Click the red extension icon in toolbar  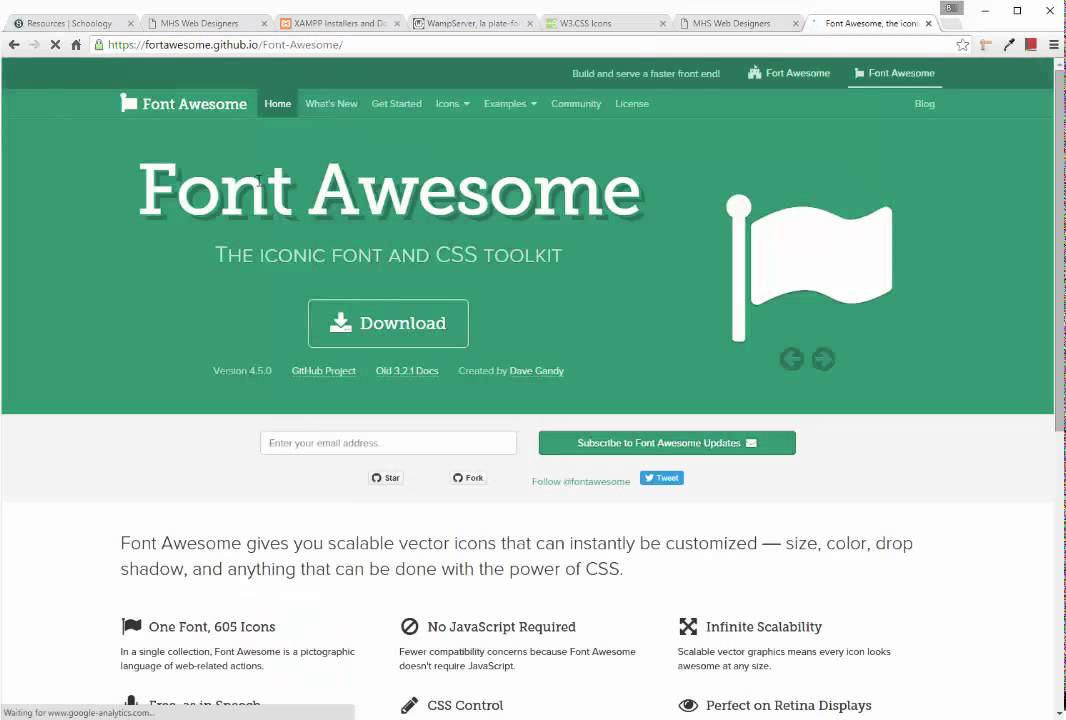1031,45
